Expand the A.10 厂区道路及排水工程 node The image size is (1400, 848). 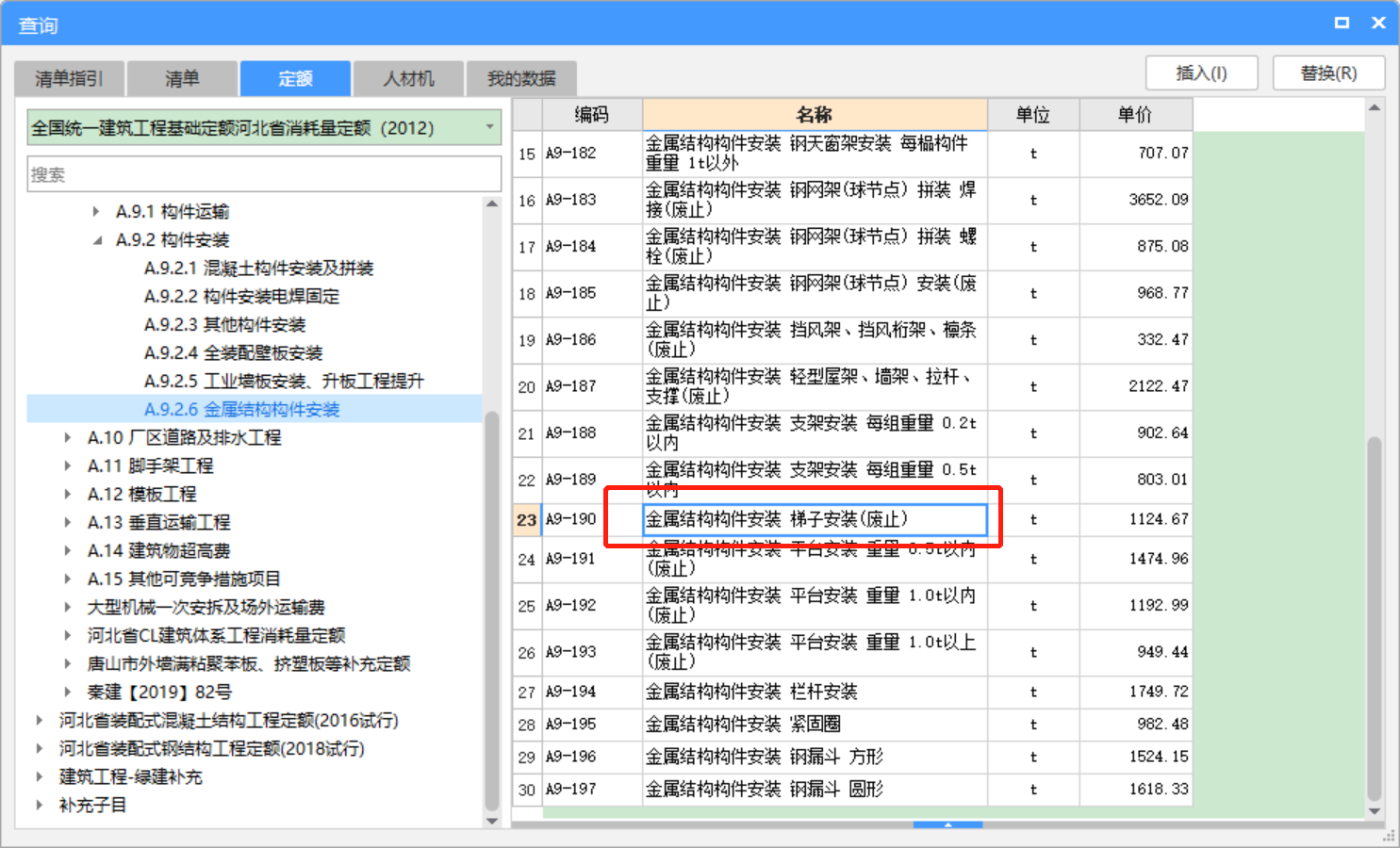point(68,438)
